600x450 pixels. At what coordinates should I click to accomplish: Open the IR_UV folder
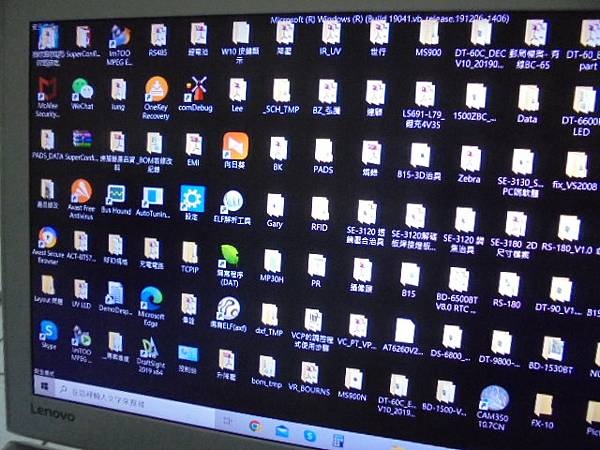[x=331, y=38]
